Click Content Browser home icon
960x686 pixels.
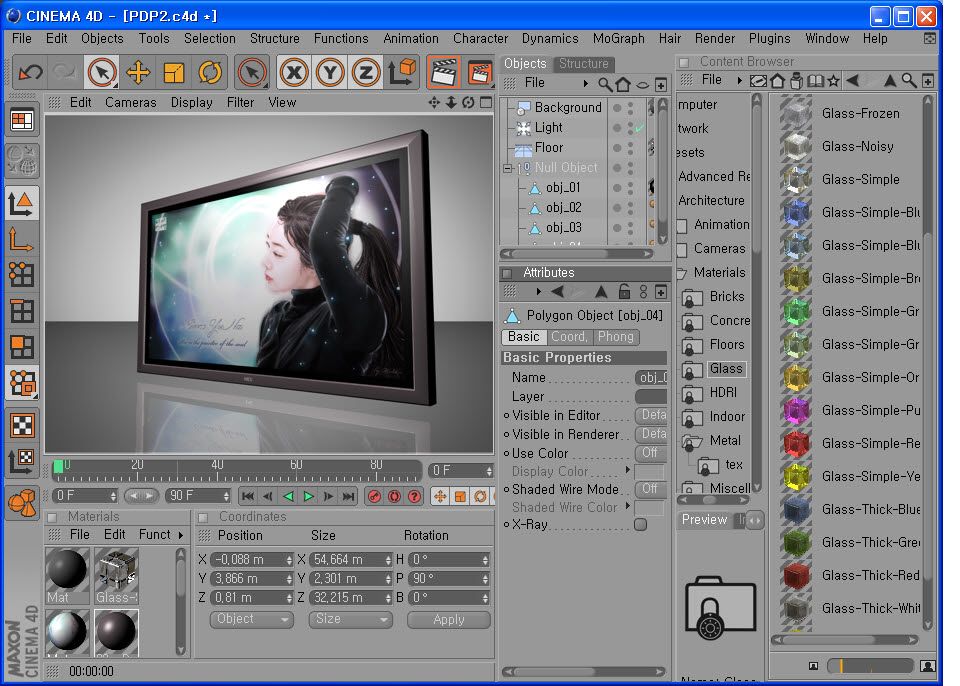coord(778,80)
